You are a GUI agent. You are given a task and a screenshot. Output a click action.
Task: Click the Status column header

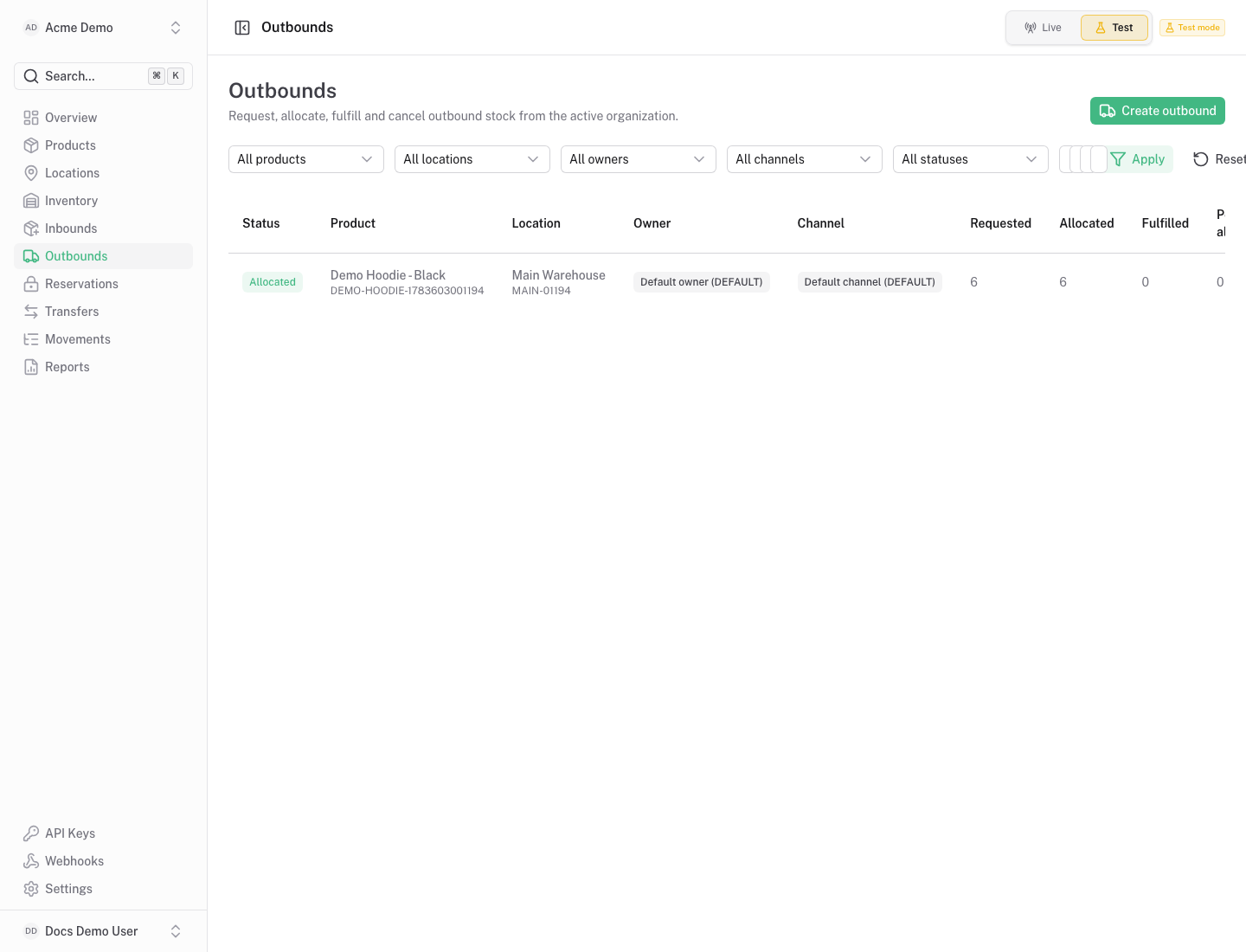pyautogui.click(x=261, y=223)
